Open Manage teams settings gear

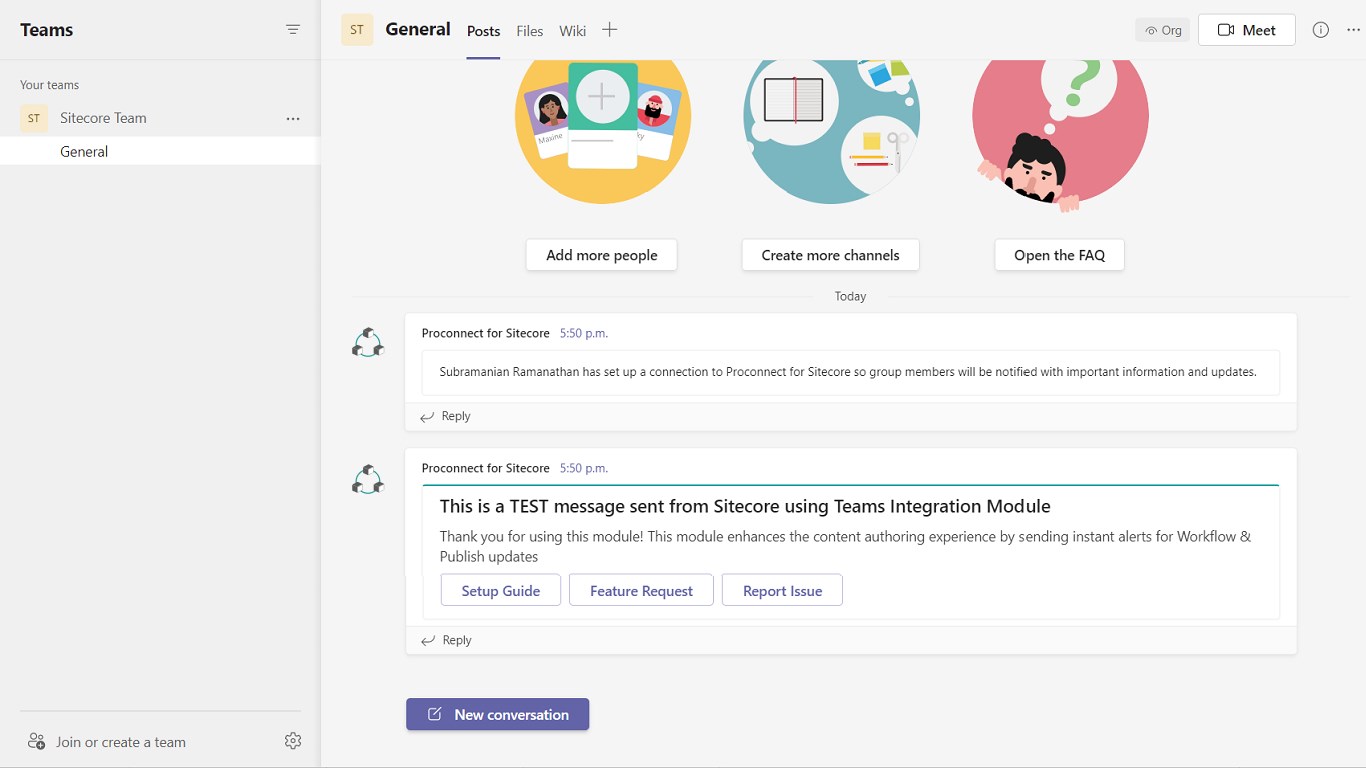click(293, 741)
